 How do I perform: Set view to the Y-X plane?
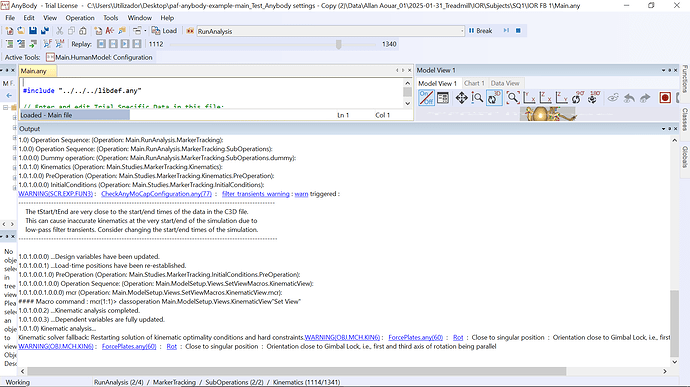pyautogui.click(x=529, y=98)
